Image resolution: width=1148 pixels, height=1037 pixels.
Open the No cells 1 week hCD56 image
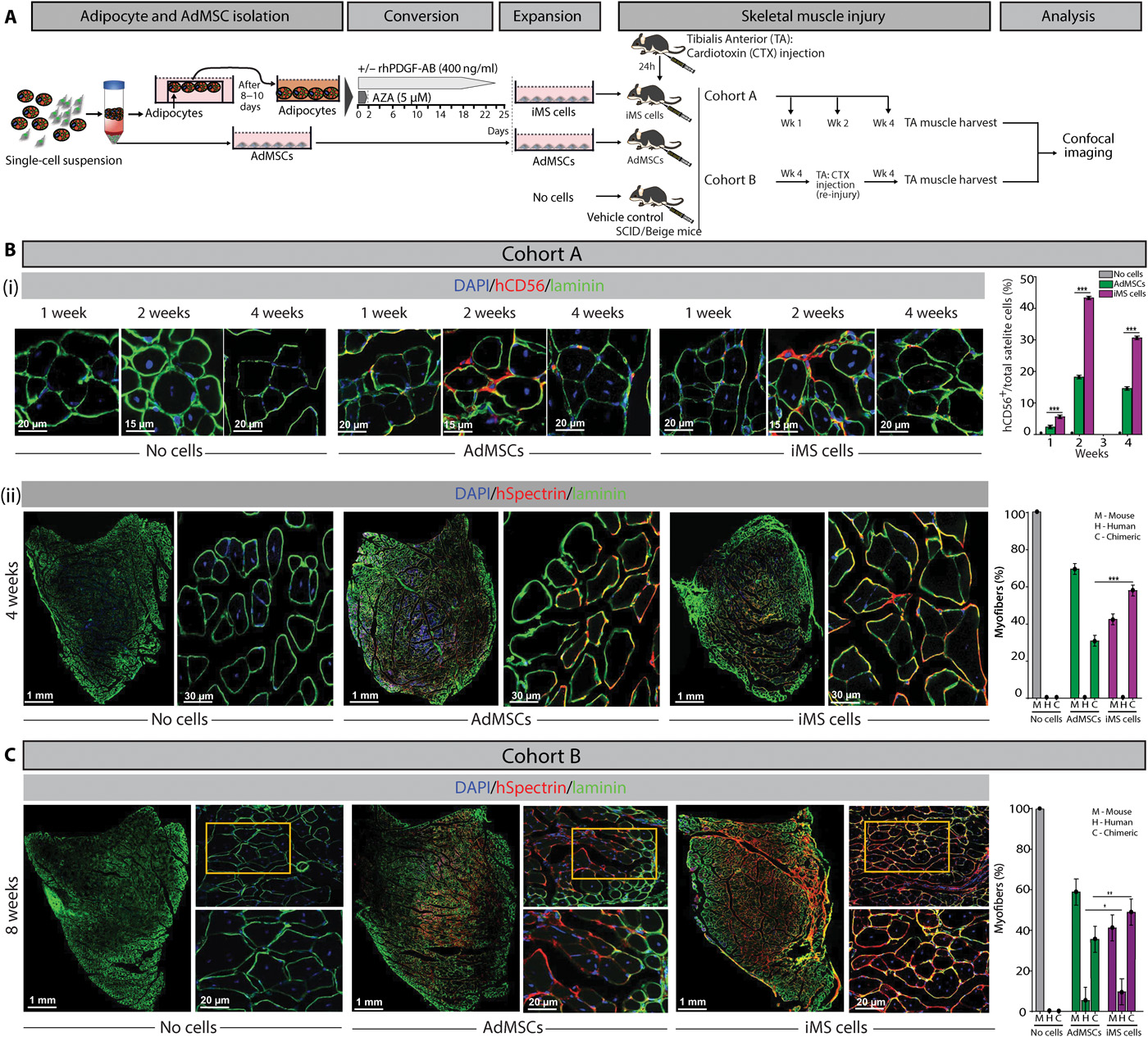click(66, 382)
